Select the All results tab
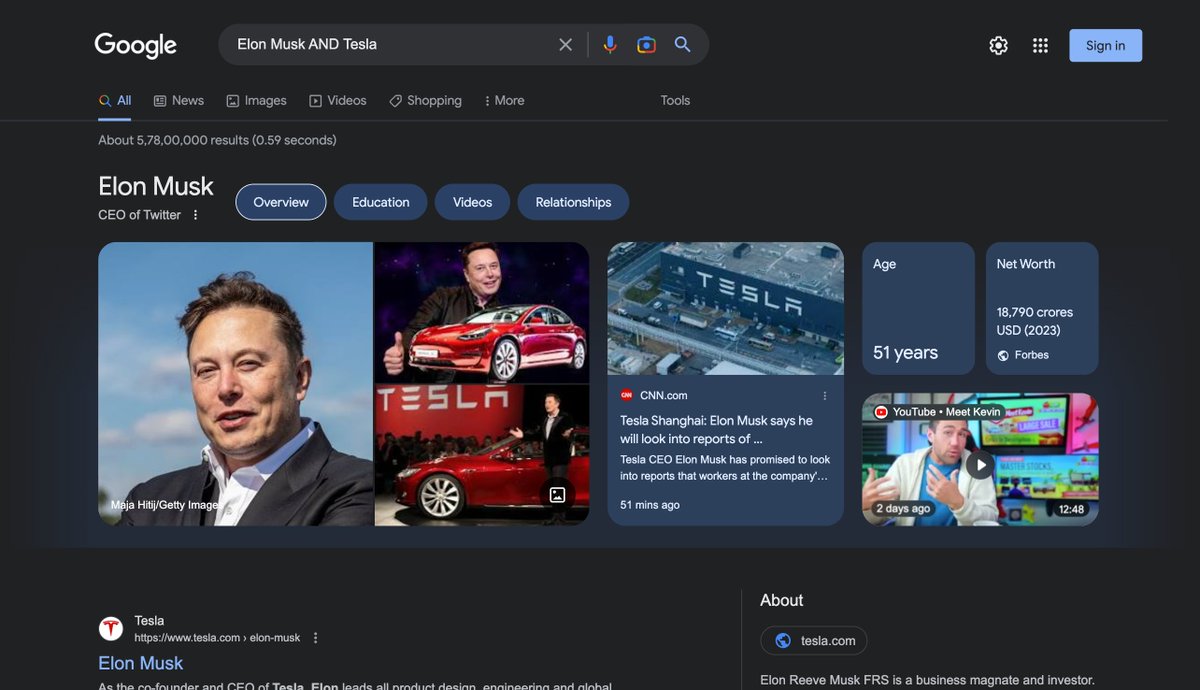 click(115, 101)
